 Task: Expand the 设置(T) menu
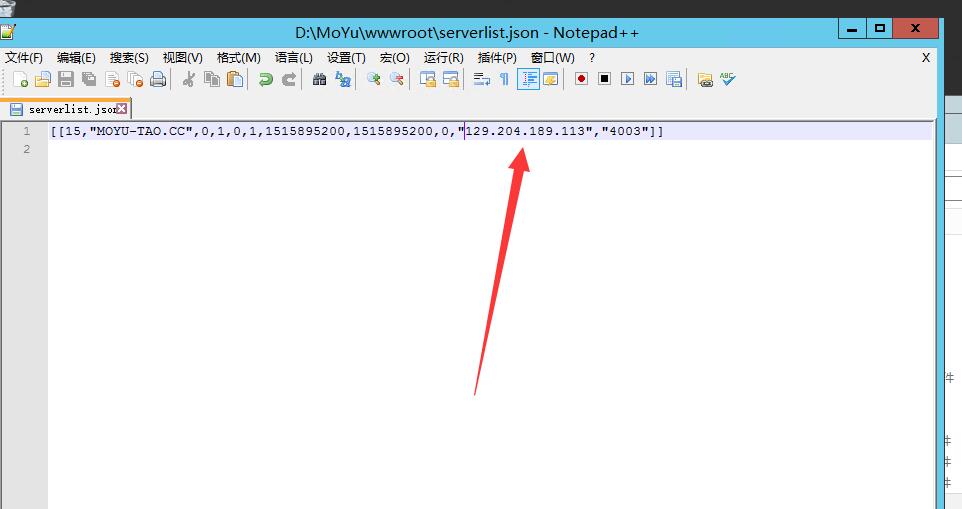click(x=346, y=58)
